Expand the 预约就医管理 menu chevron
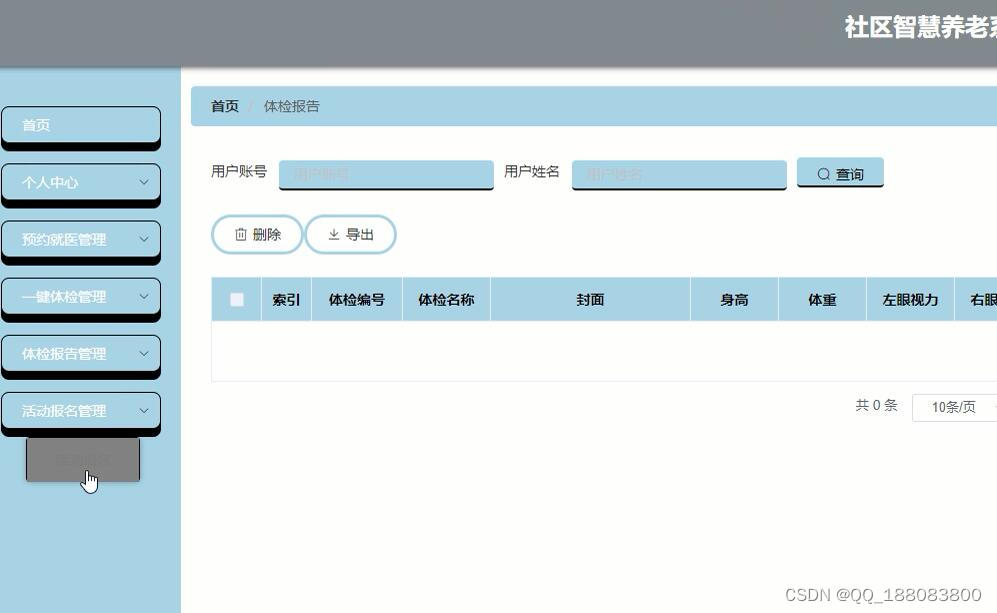Screen dimensions: 997x613 coord(143,240)
